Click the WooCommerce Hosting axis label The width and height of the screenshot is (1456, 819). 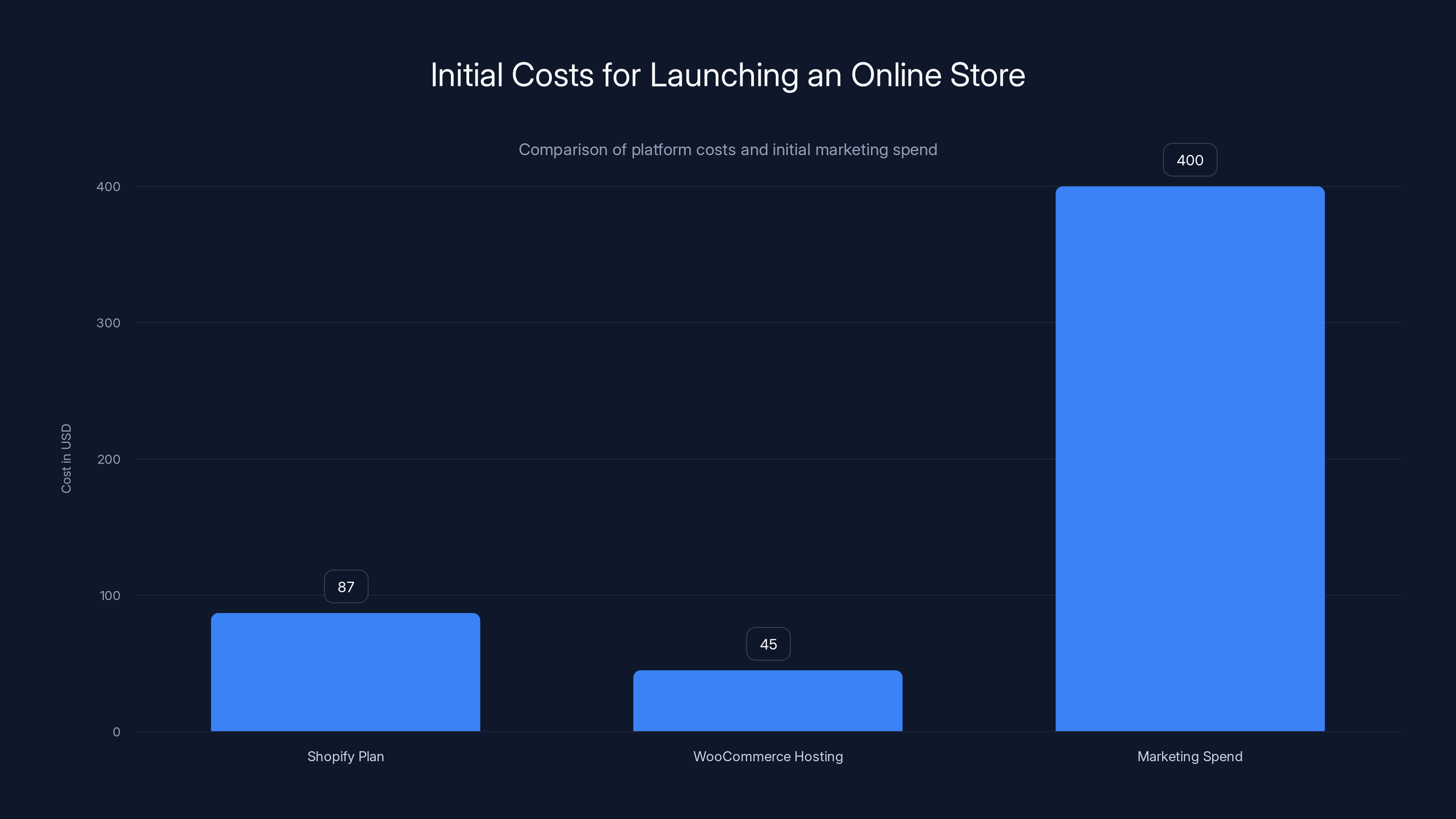[x=768, y=756]
